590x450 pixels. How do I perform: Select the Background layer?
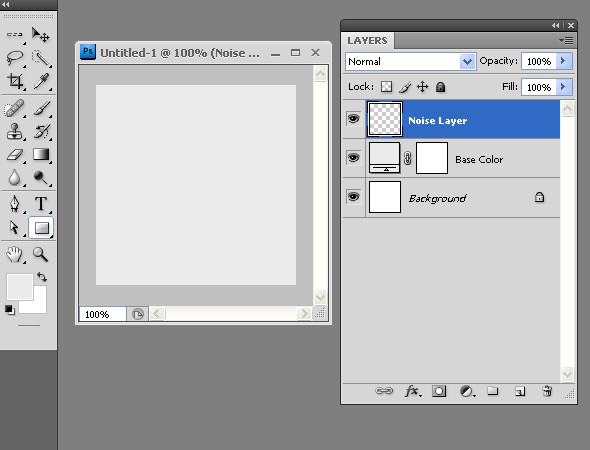[463, 198]
